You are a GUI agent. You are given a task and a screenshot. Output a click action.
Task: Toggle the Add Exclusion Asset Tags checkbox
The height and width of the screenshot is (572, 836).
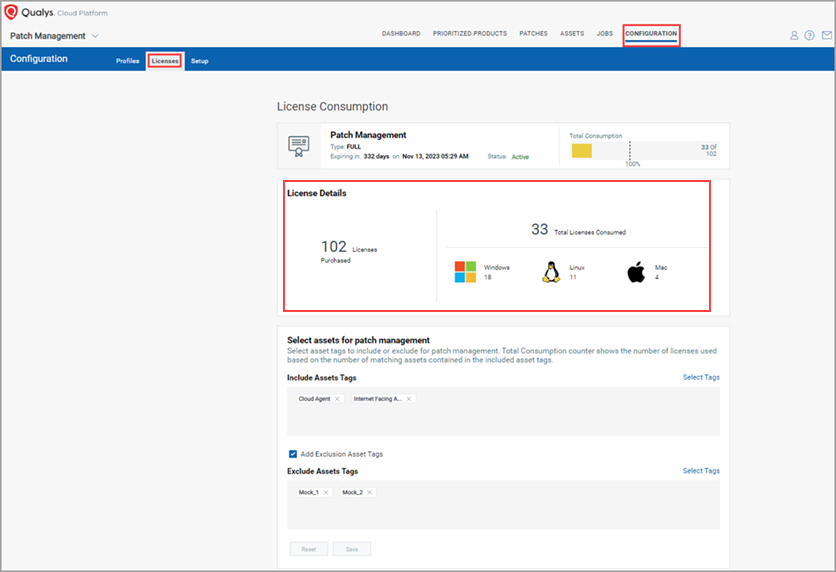tap(293, 454)
